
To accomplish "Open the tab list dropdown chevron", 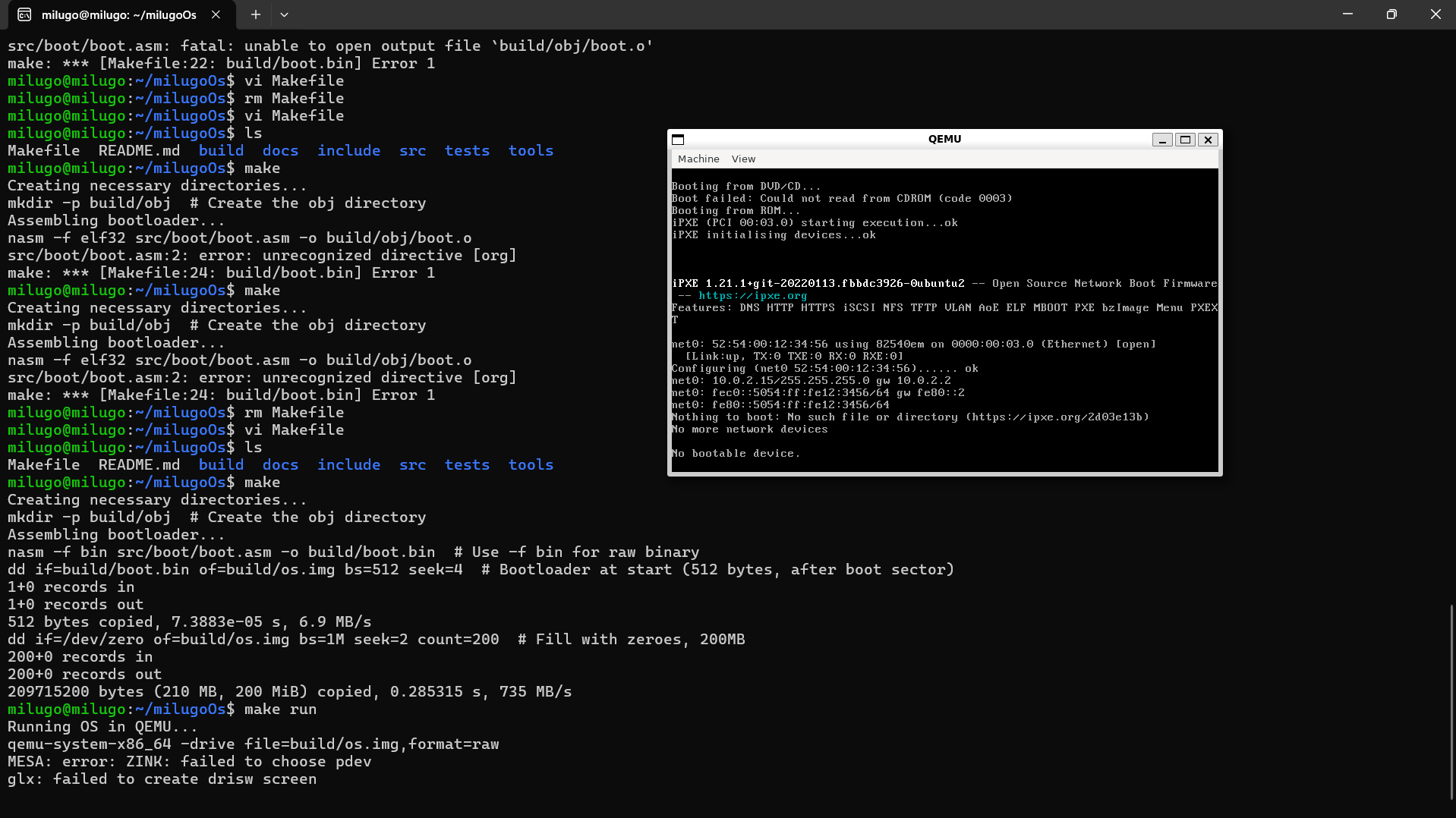I will coord(284,14).
